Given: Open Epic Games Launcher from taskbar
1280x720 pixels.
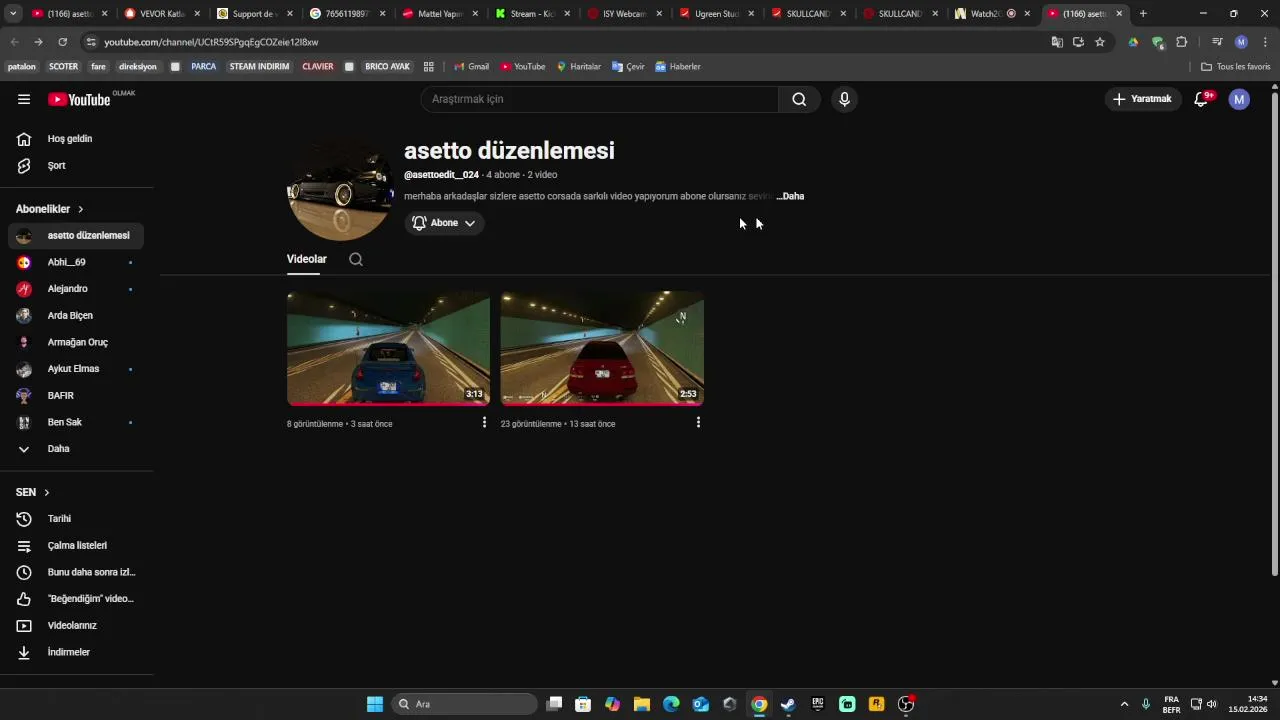Looking at the screenshot, I should click(817, 704).
